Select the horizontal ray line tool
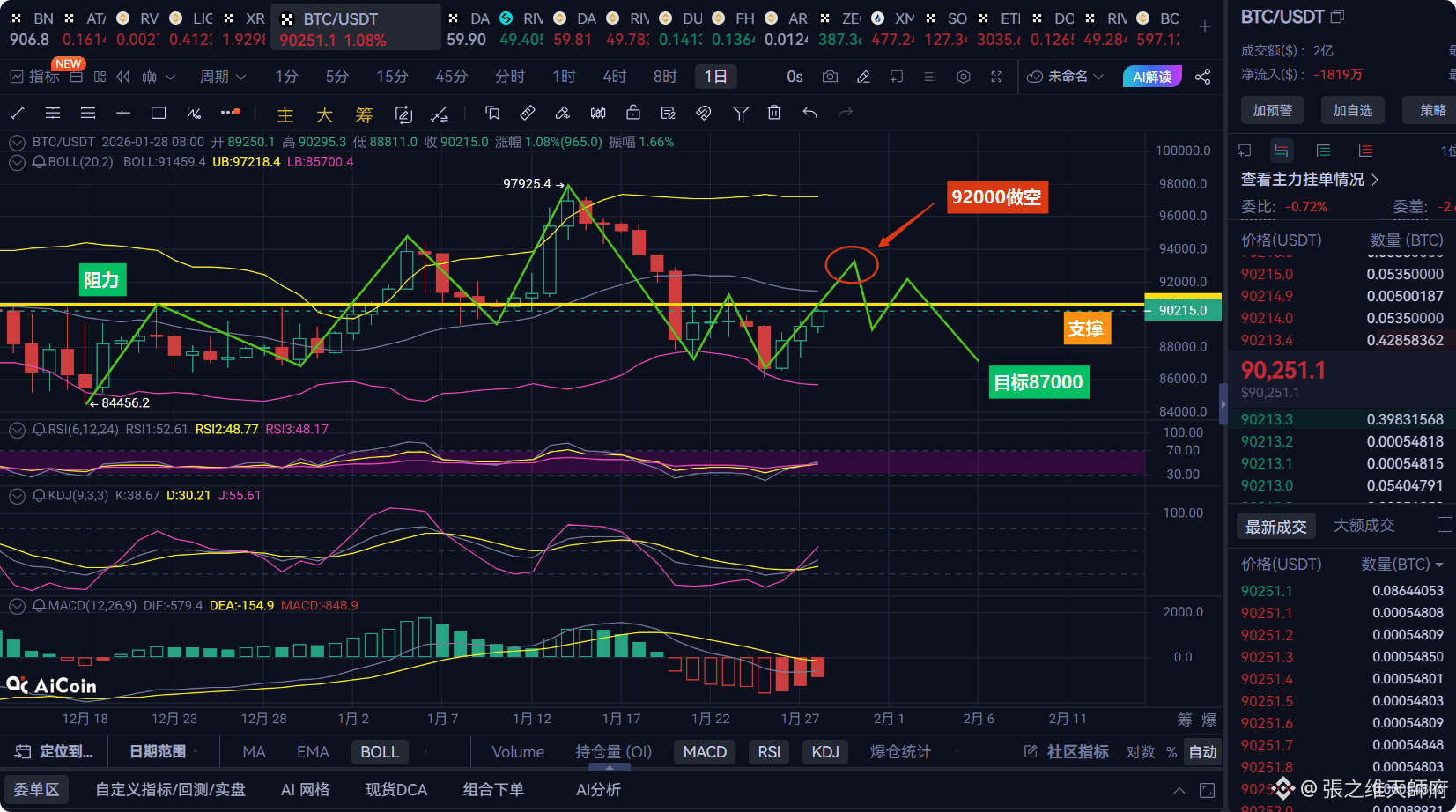 (123, 113)
